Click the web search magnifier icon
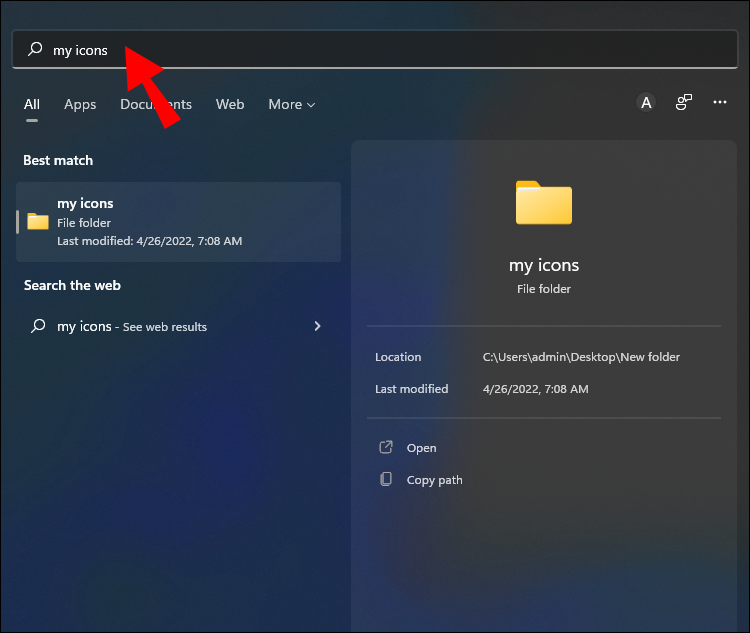The width and height of the screenshot is (750, 633). click(x=38, y=326)
